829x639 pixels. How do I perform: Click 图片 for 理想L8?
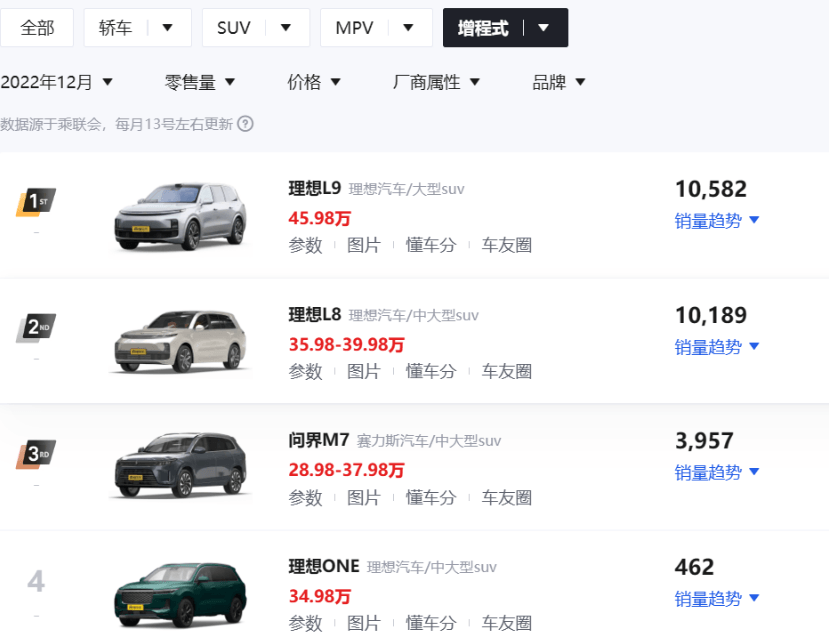(364, 372)
